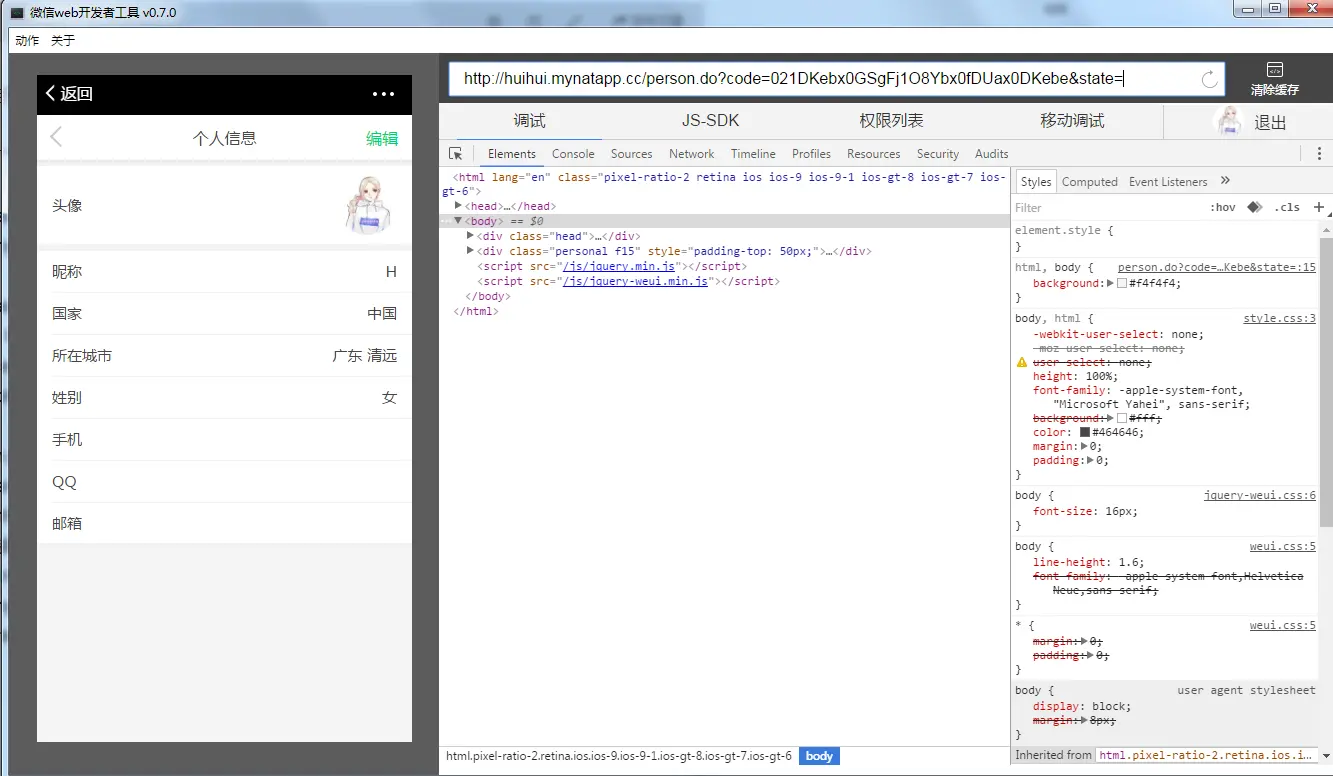Screen dimensions: 1333x776
Task: Open the Elements panel tab
Action: 512,154
